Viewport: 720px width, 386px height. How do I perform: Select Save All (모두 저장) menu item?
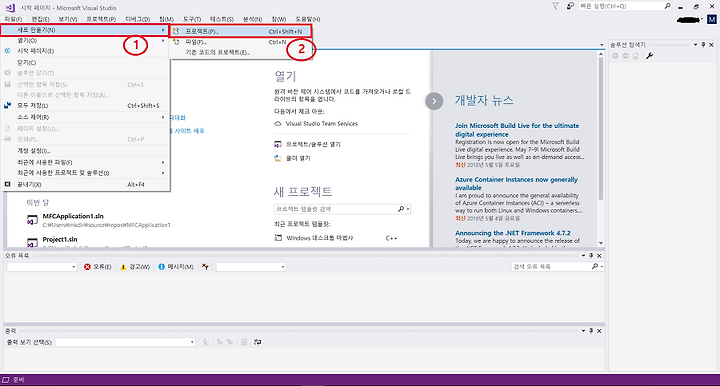pos(85,106)
